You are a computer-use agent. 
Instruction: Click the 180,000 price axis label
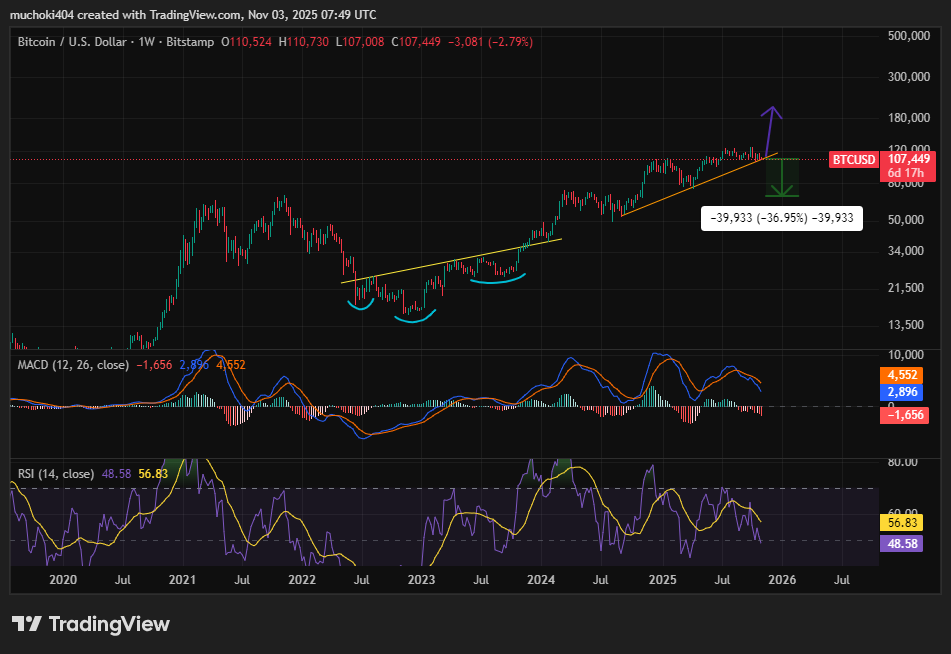(909, 118)
